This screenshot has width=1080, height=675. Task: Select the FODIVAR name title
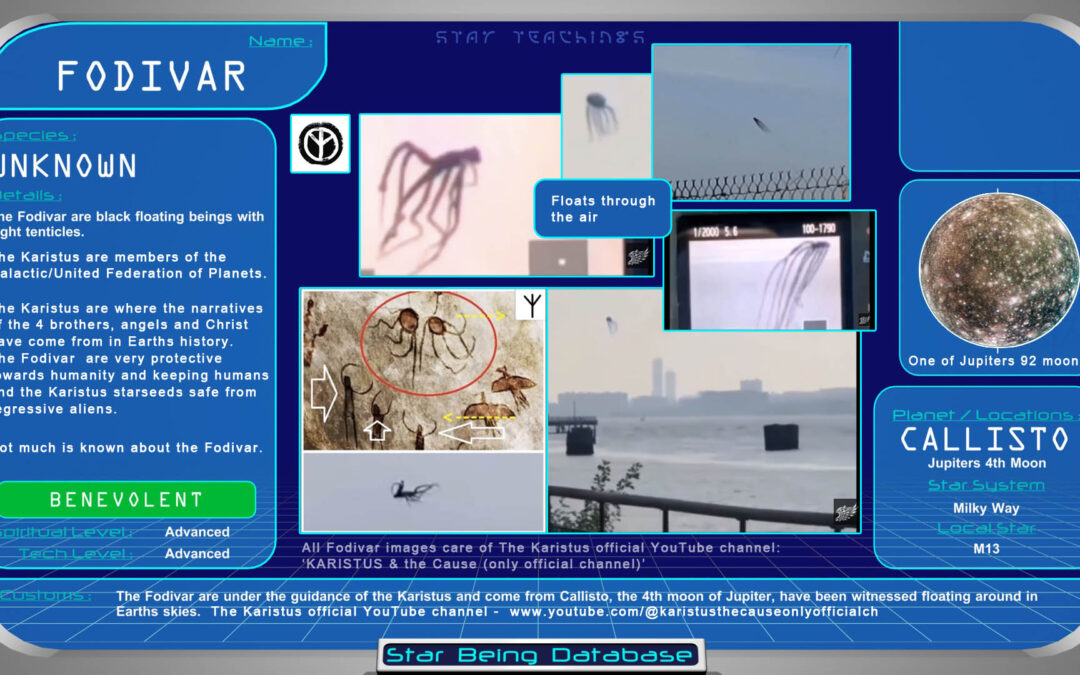click(x=152, y=76)
